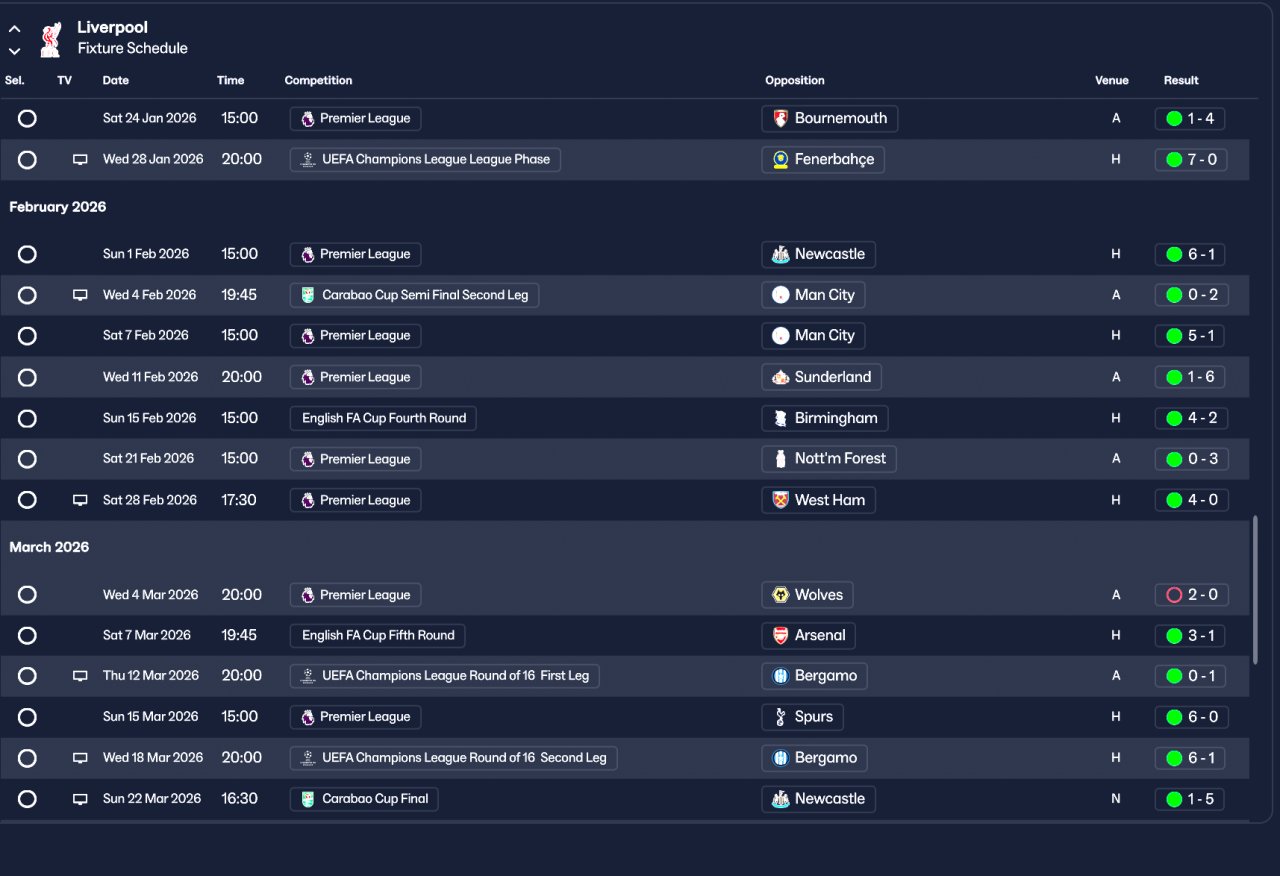Click the Wolves club badge icon

[780, 595]
